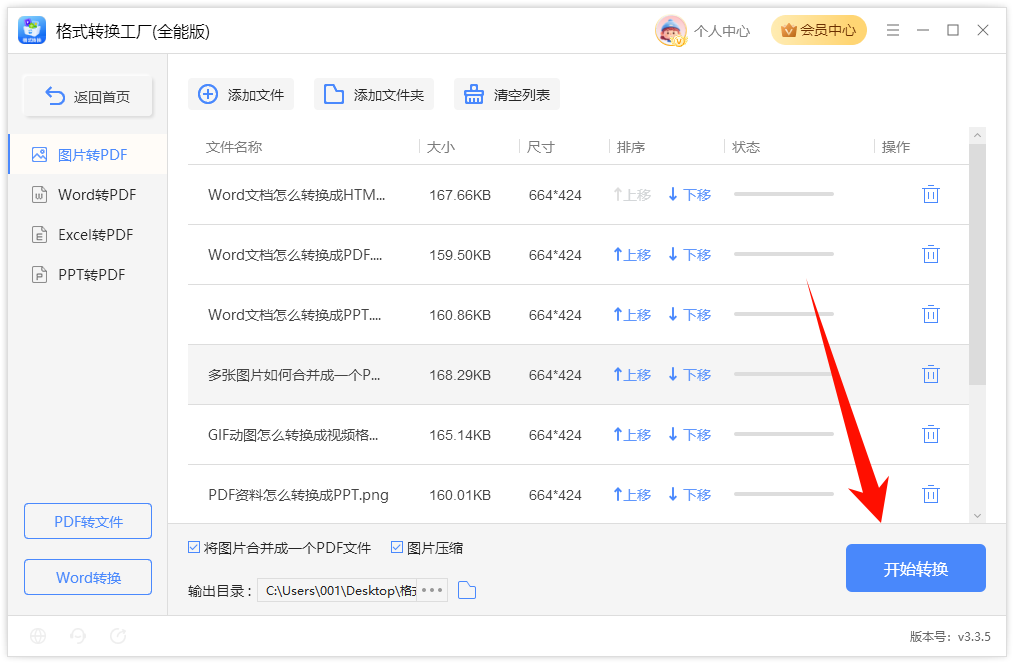Click scrollbar up arrow in file list
This screenshot has height=664, width=1014.
click(x=977, y=135)
